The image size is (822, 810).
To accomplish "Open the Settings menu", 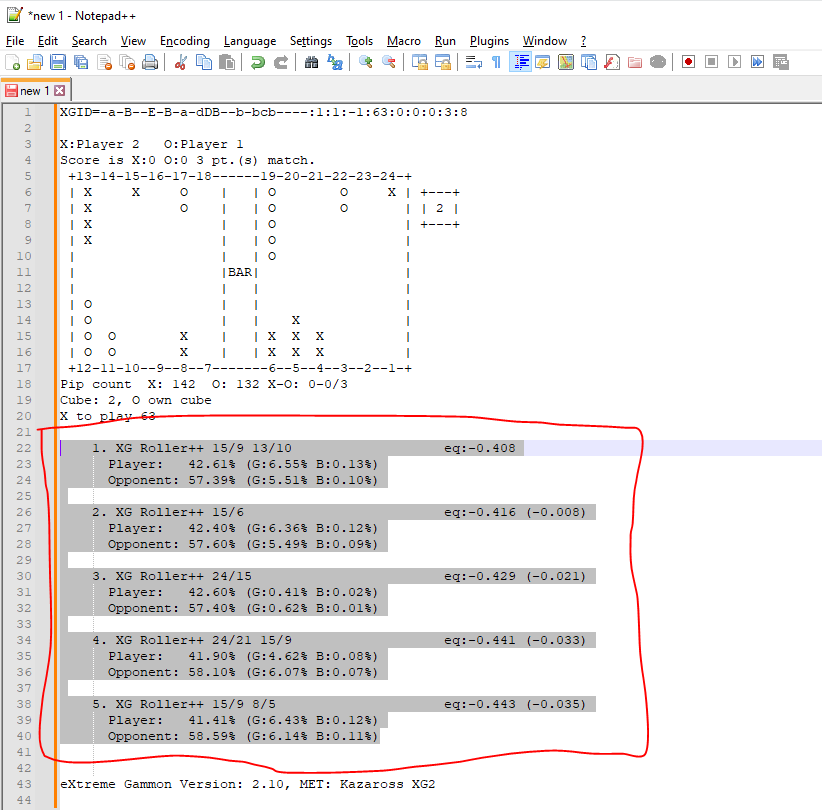I will (311, 41).
